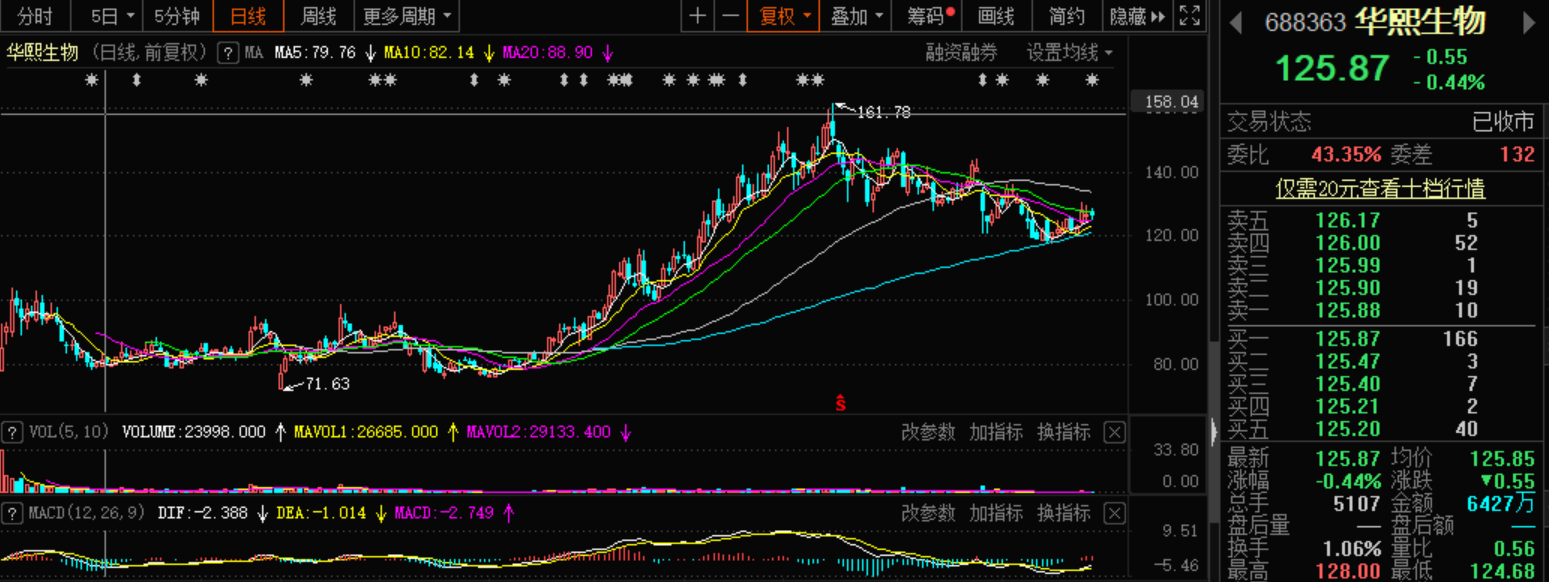Screen dimensions: 1549x582
Task: Click the stock code 688363
Action: (x=1305, y=22)
